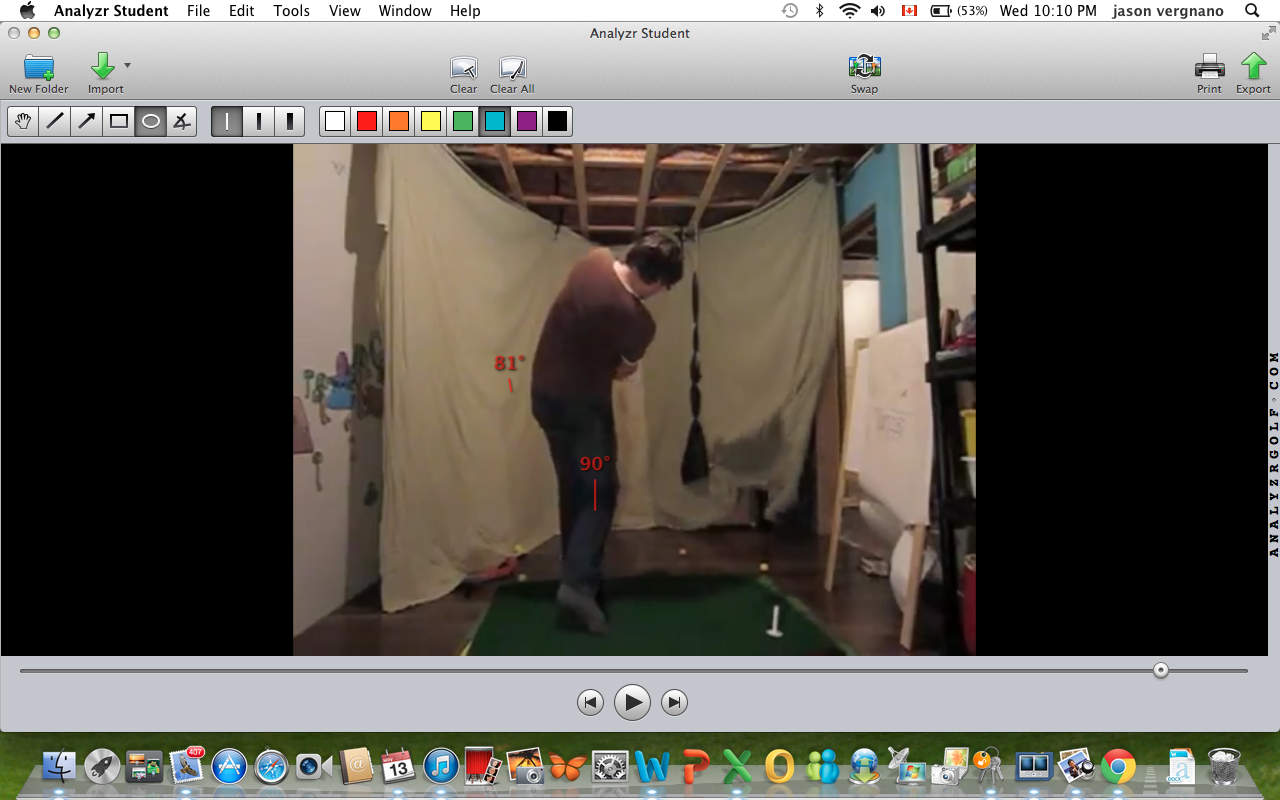The height and width of the screenshot is (800, 1280).
Task: Set the thick line thickness
Action: point(290,121)
